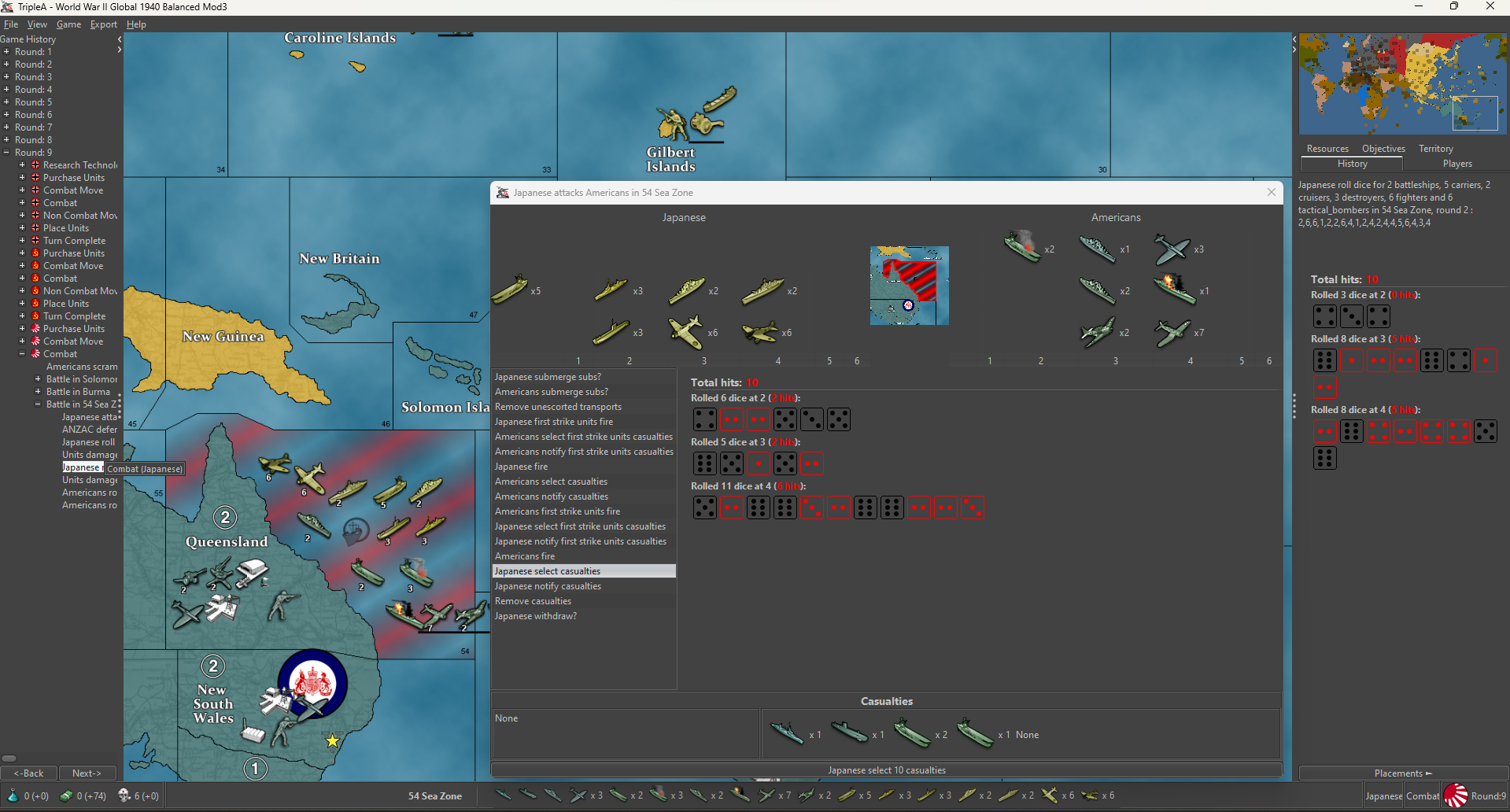The width and height of the screenshot is (1510, 812).
Task: Collapse the Japanese Combat history node
Action: pyautogui.click(x=22, y=353)
